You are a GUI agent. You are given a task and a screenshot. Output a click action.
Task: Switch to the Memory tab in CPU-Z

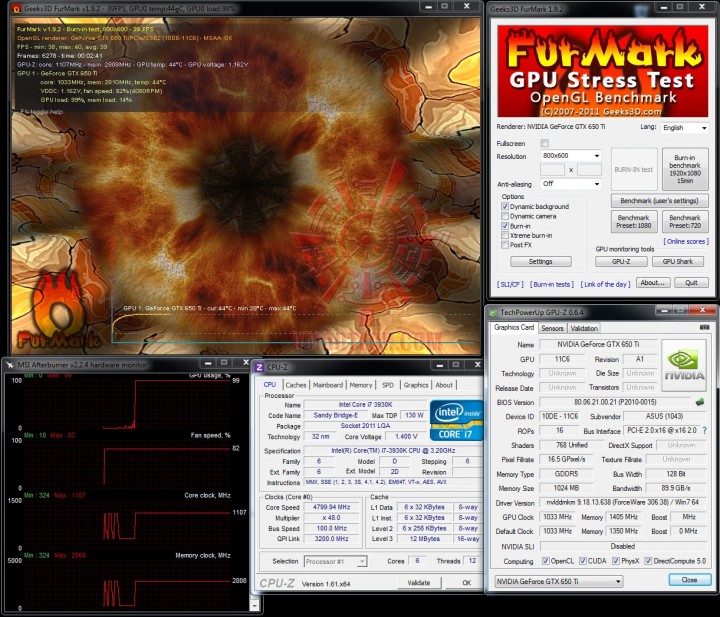coord(361,385)
